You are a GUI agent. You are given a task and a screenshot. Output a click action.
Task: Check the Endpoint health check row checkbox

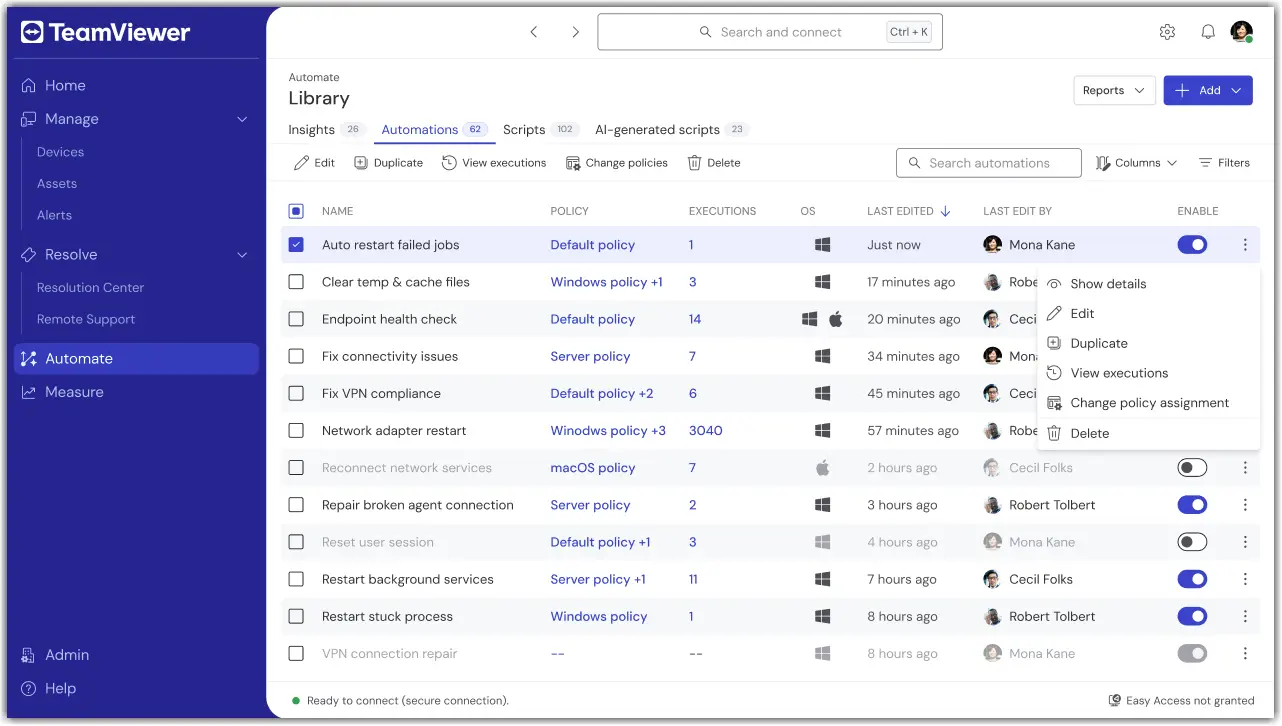point(296,319)
